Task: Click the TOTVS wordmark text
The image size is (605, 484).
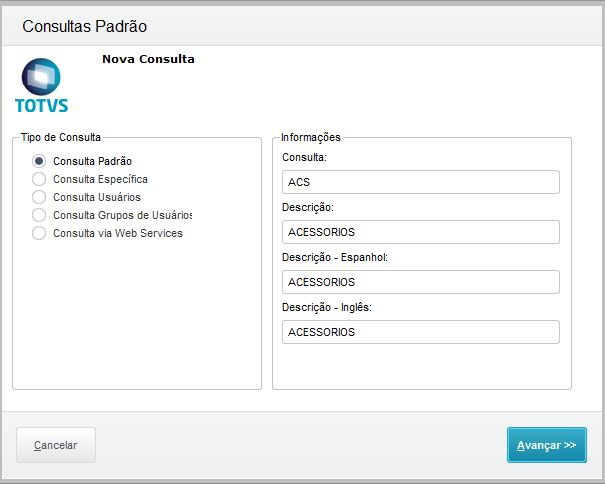Action: 42,105
